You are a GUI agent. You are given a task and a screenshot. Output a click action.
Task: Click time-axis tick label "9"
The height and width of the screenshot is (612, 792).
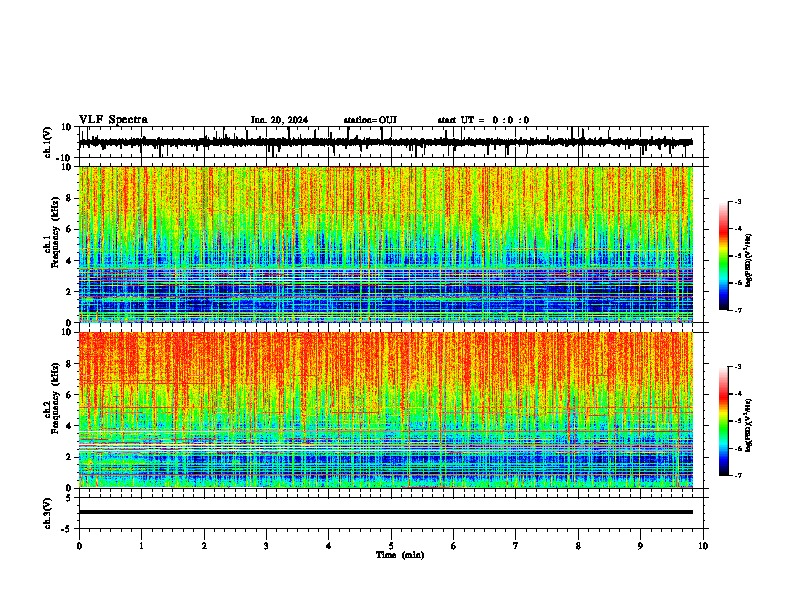[x=640, y=546]
